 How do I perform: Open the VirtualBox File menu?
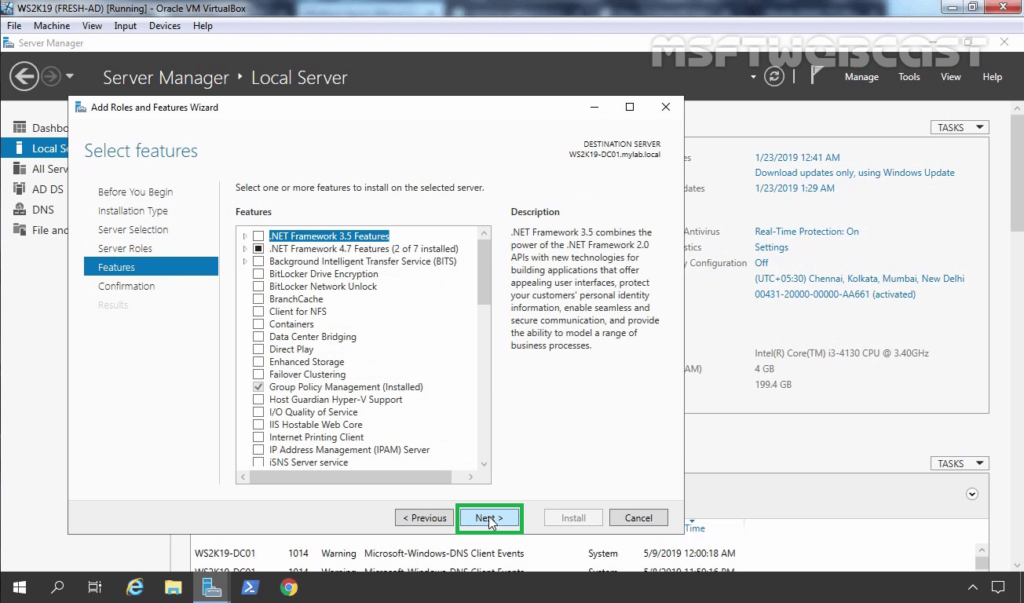[14, 25]
